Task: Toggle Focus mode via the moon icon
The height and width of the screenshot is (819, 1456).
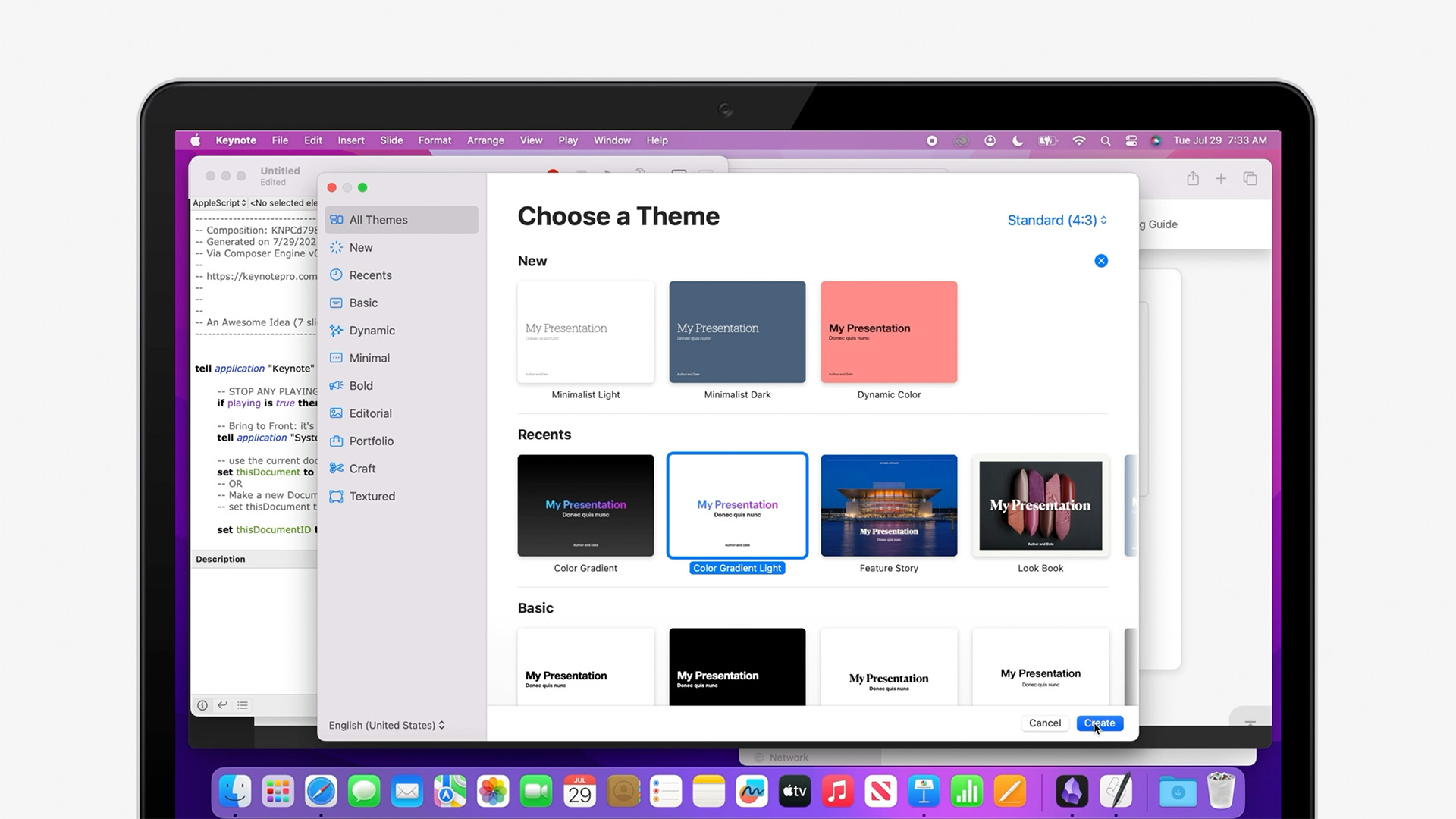Action: tap(1018, 140)
